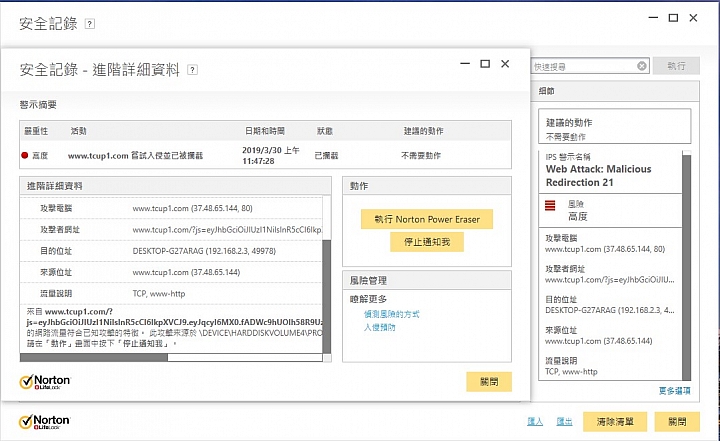Click 建議的動作 column header
Screen dimensions: 720x441
coord(423,131)
